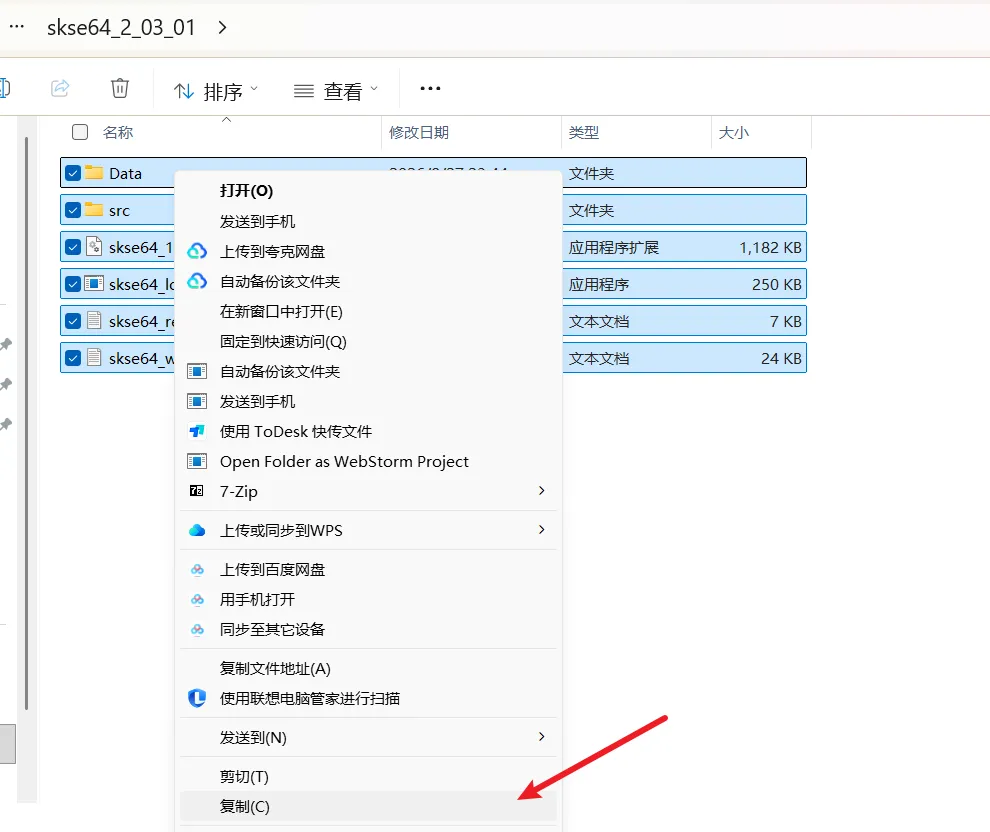Select 复制文件地址(A) menu entry
Screen dimensions: 990x832
[x=368, y=669]
